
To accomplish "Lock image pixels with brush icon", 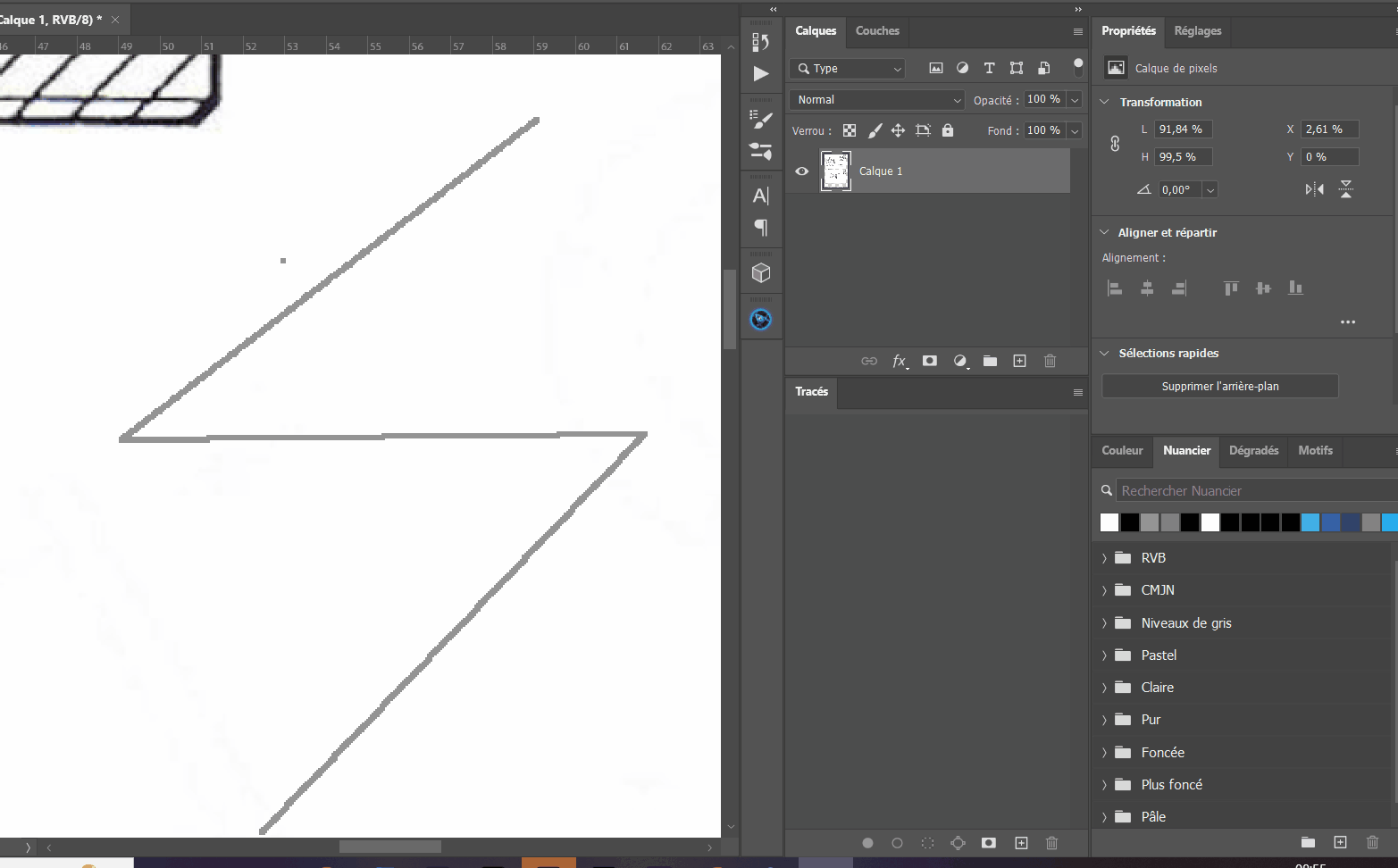I will coord(875,130).
